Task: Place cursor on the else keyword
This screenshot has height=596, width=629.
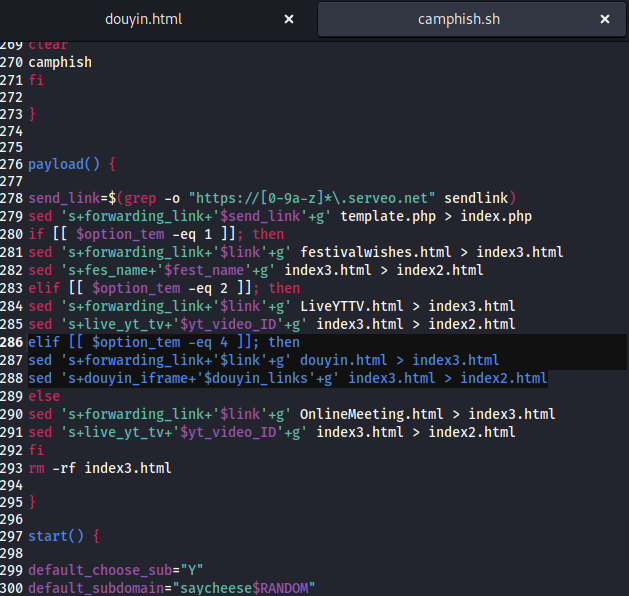Action: tap(44, 396)
